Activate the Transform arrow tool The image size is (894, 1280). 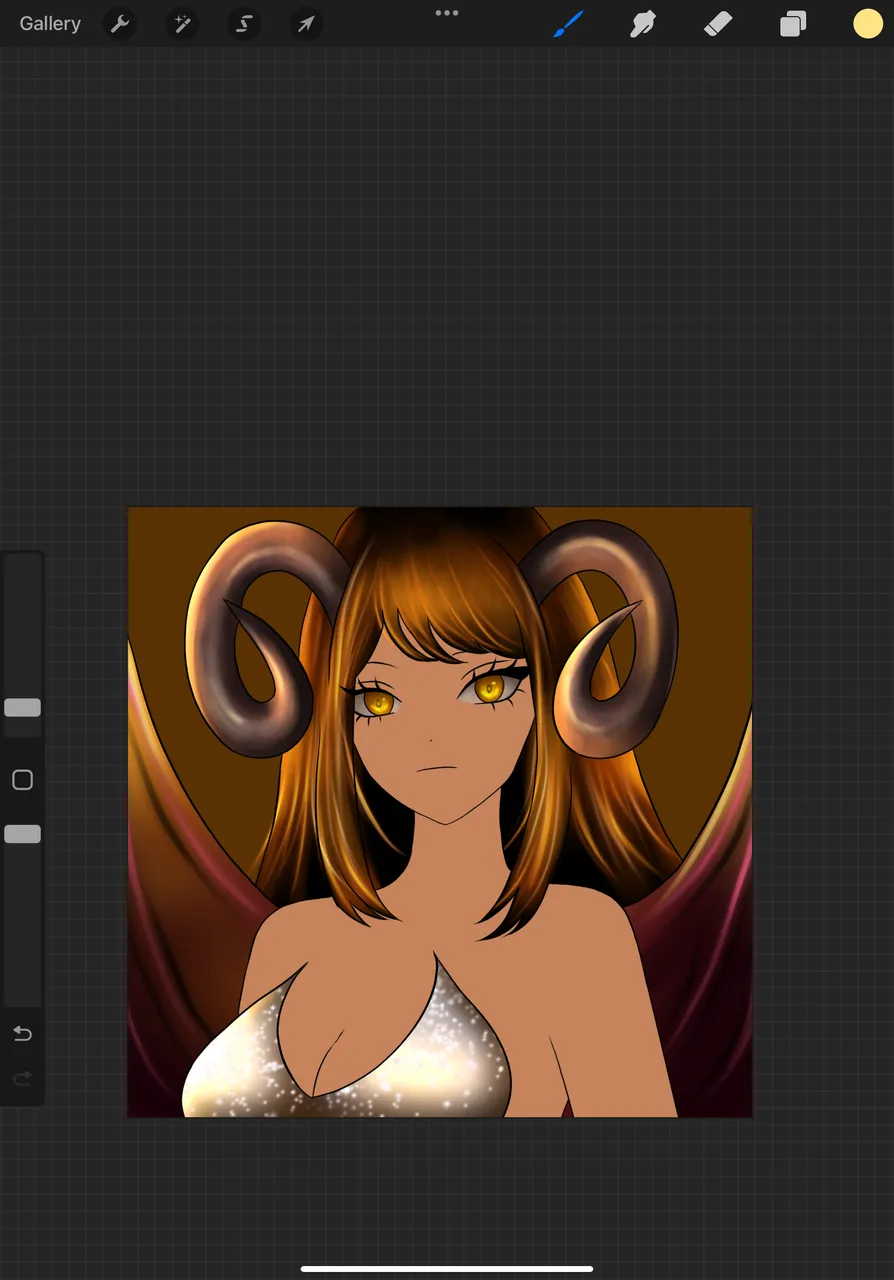pos(306,24)
